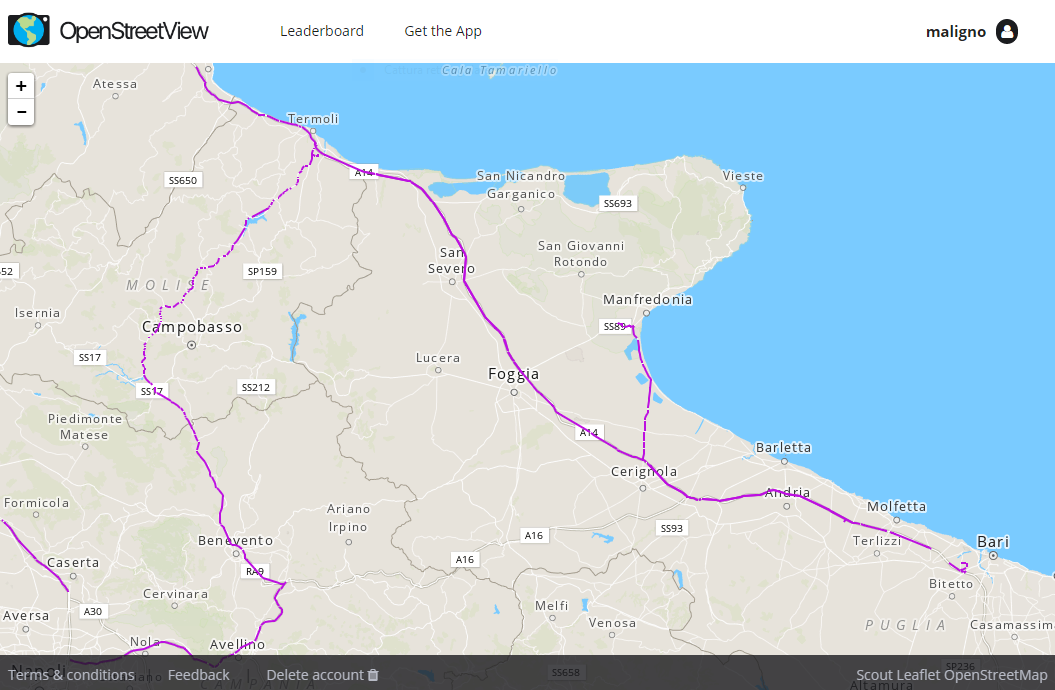1055x690 pixels.
Task: Click the PUGLIA region label
Action: [906, 625]
